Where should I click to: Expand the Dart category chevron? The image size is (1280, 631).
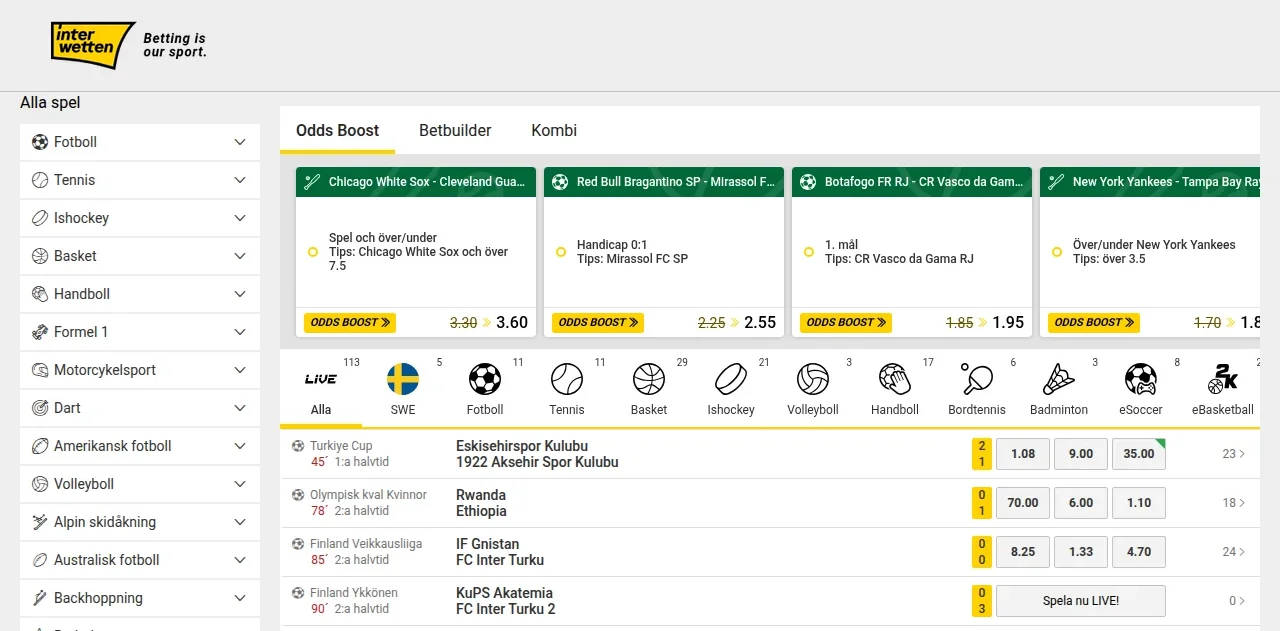coord(240,408)
